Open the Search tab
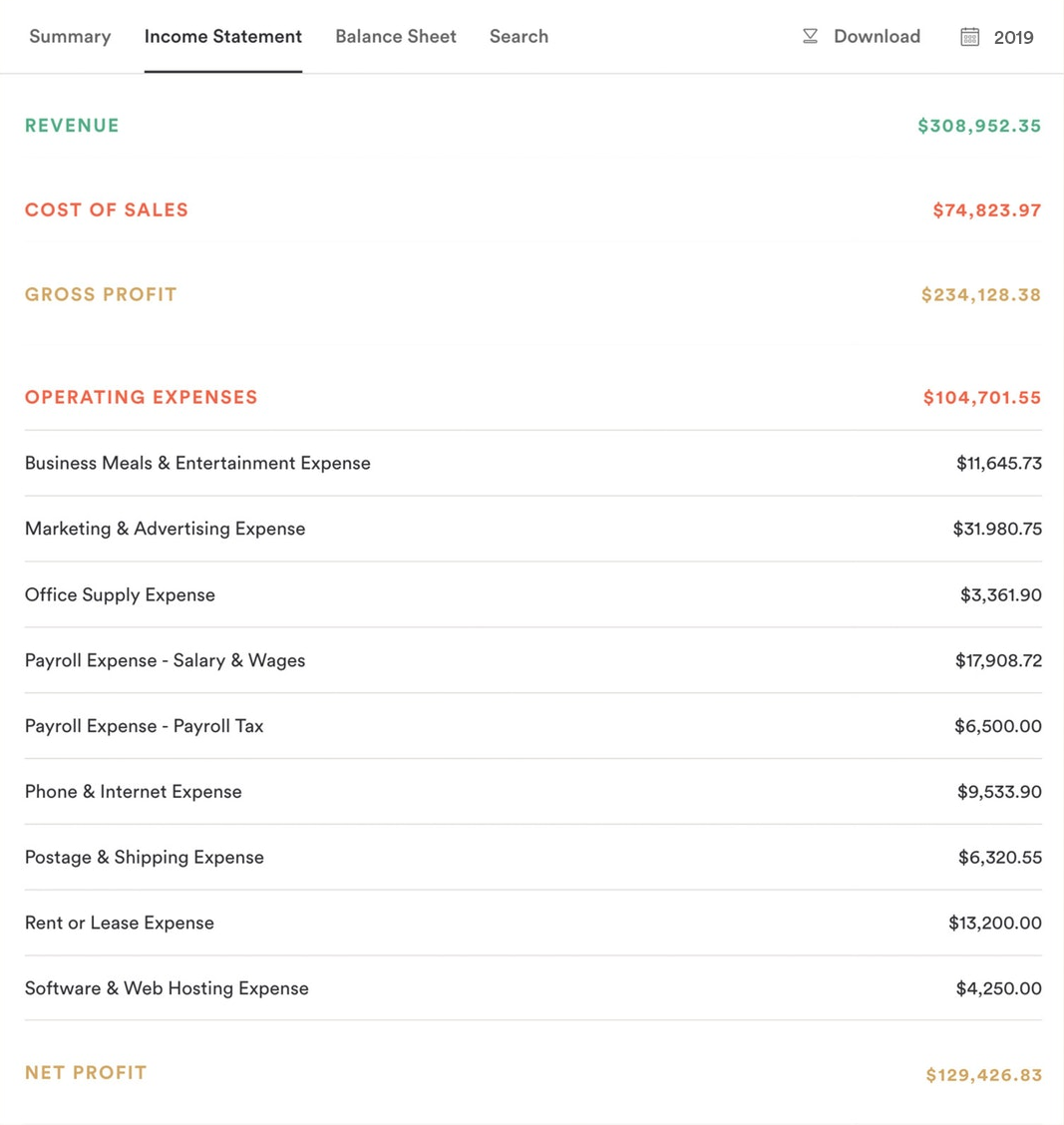This screenshot has height=1125, width=1064. click(x=519, y=36)
